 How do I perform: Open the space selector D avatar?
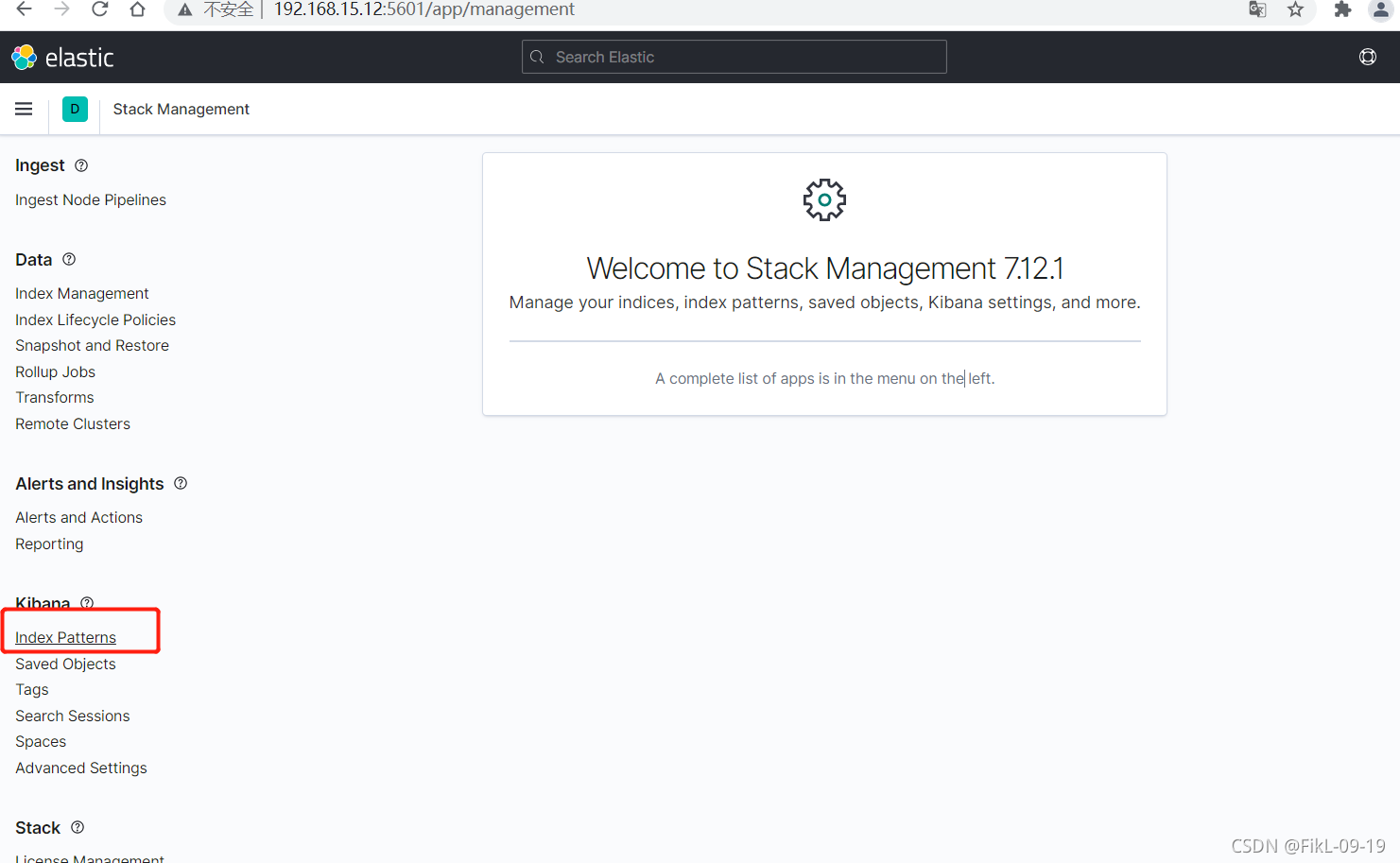(x=75, y=109)
